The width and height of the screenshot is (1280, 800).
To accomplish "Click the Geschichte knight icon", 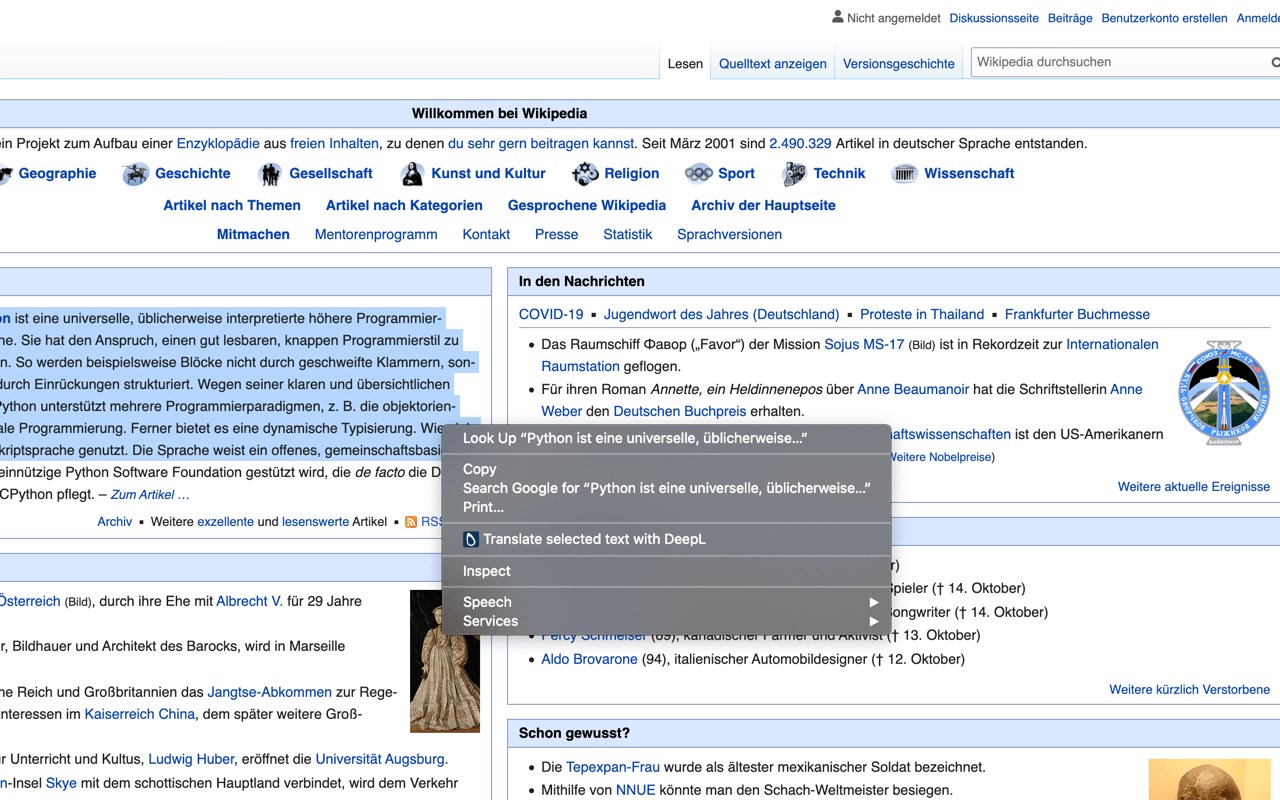I will [136, 174].
